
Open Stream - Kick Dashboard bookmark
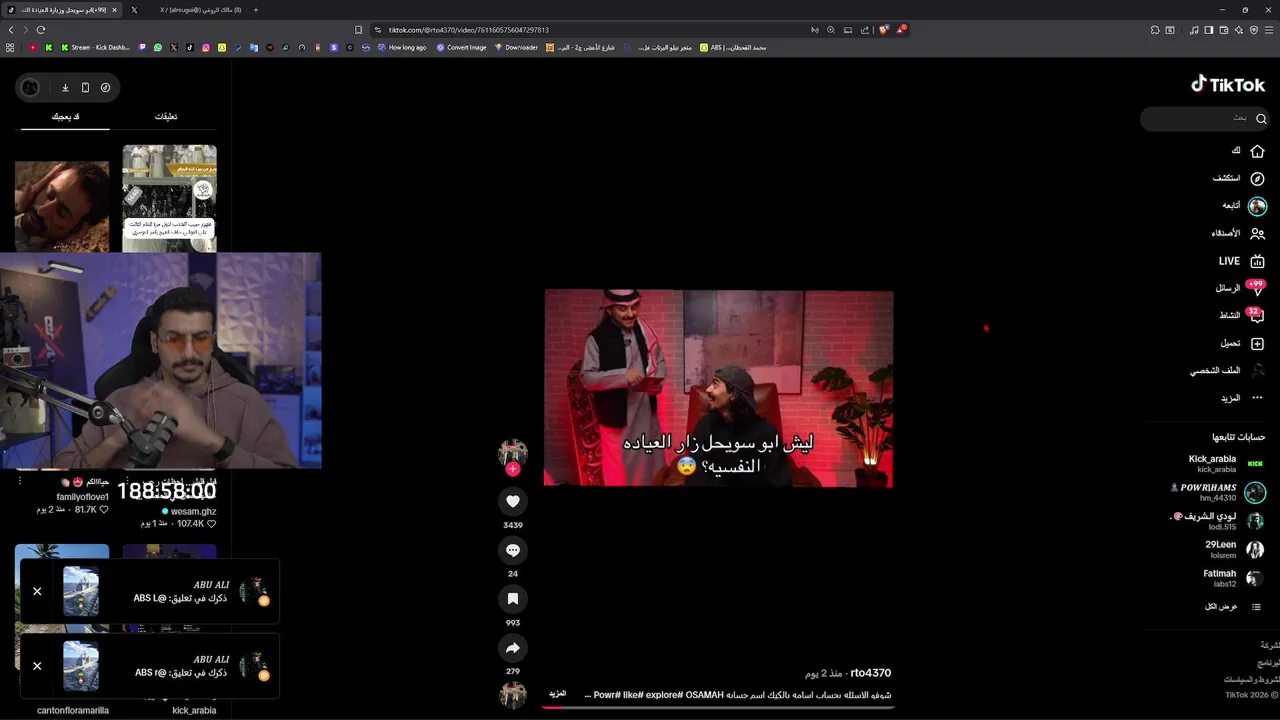96,47
